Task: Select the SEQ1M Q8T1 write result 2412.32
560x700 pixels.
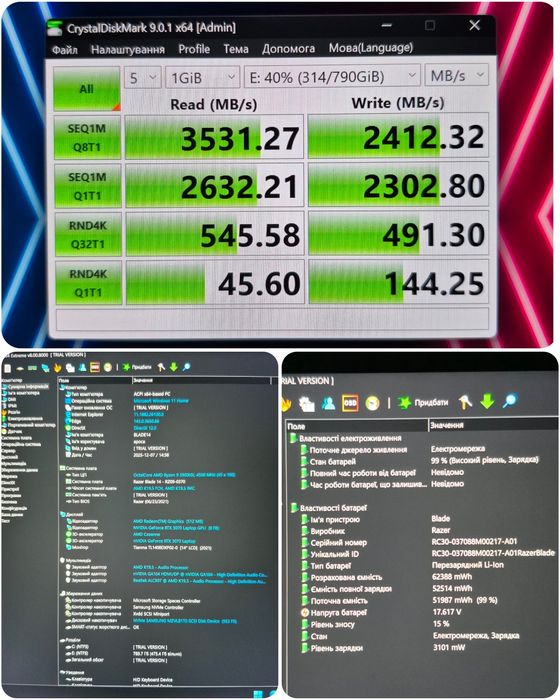Action: pos(398,136)
